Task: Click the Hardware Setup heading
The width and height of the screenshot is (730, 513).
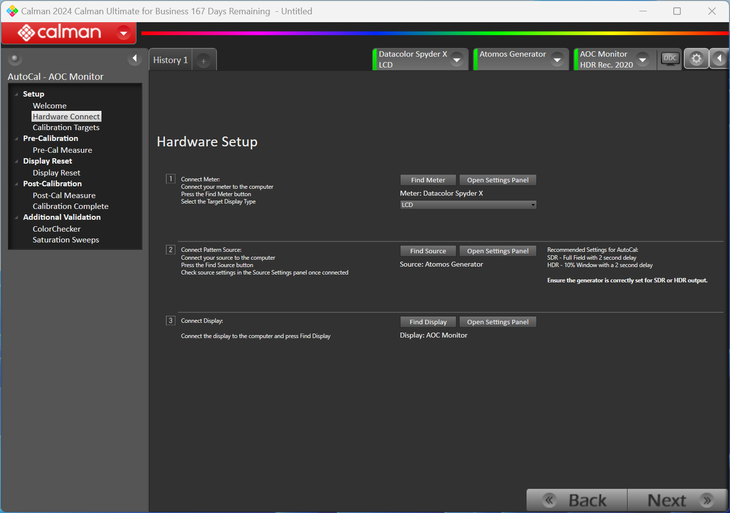Action: 207,142
